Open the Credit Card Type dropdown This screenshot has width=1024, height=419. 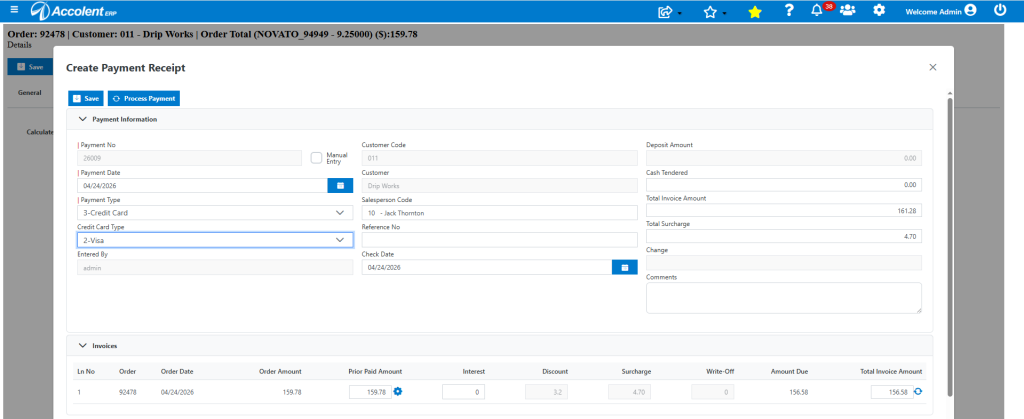pos(215,240)
